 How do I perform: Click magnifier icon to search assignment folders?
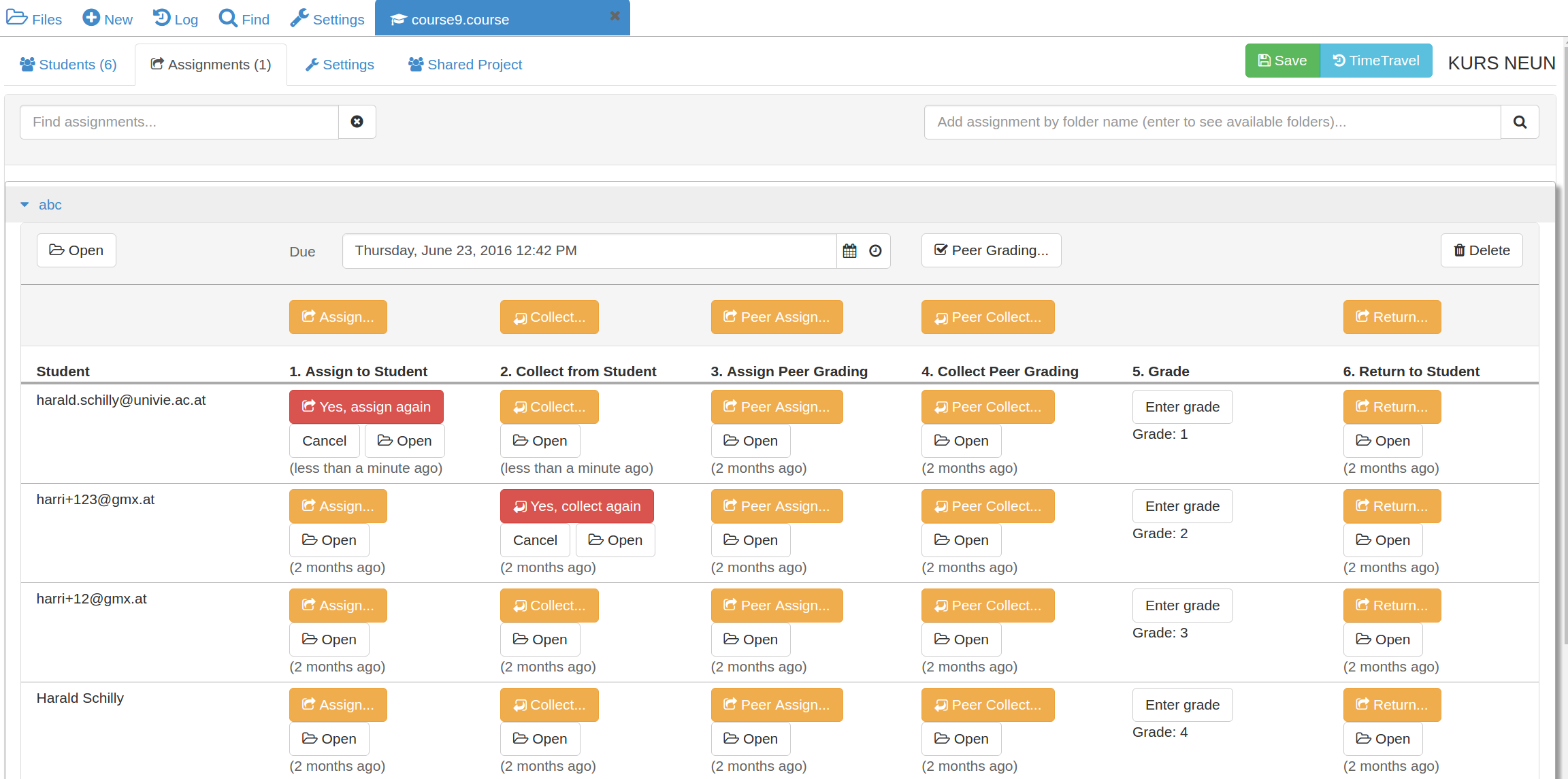pyautogui.click(x=1519, y=122)
